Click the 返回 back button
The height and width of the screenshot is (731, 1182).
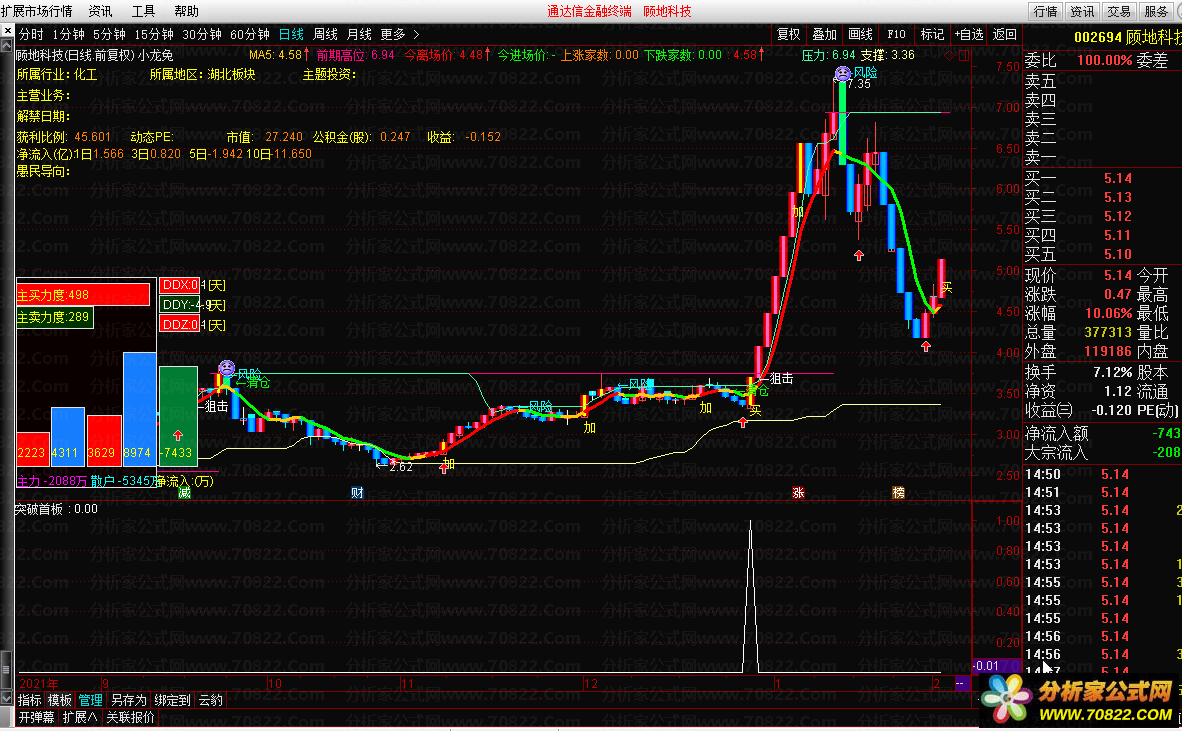[1004, 35]
